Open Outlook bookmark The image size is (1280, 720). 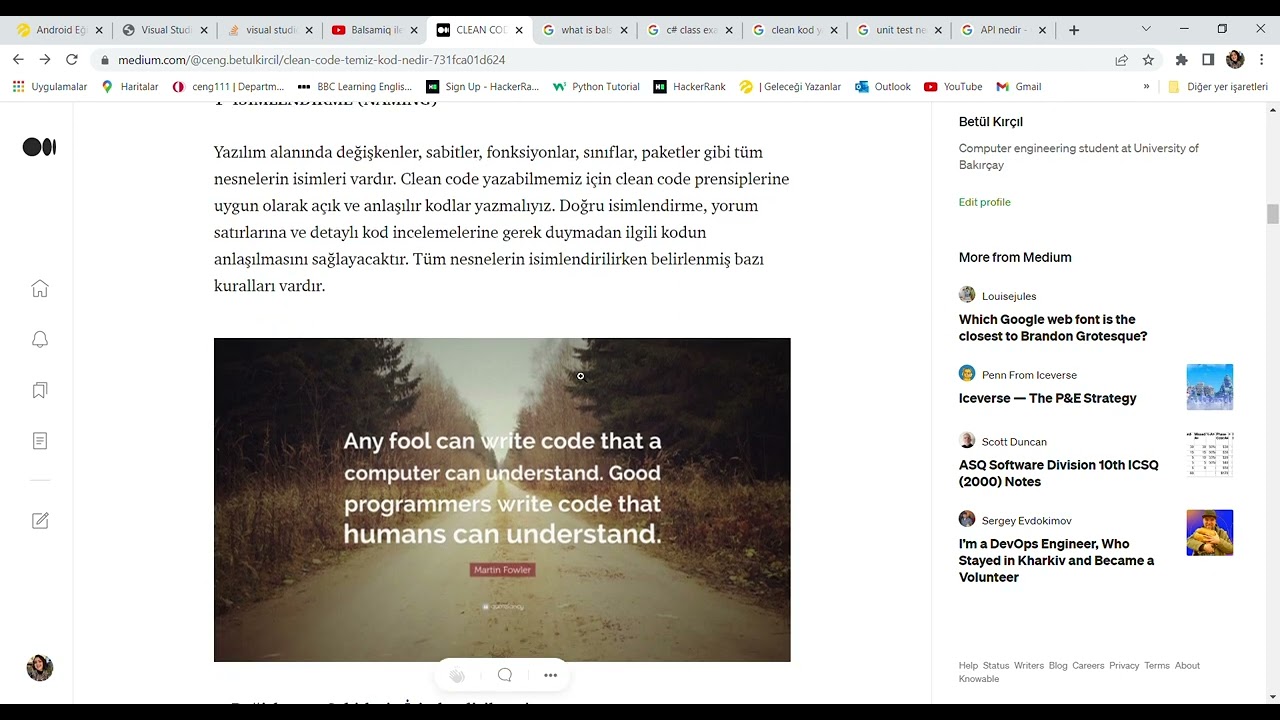coord(883,87)
